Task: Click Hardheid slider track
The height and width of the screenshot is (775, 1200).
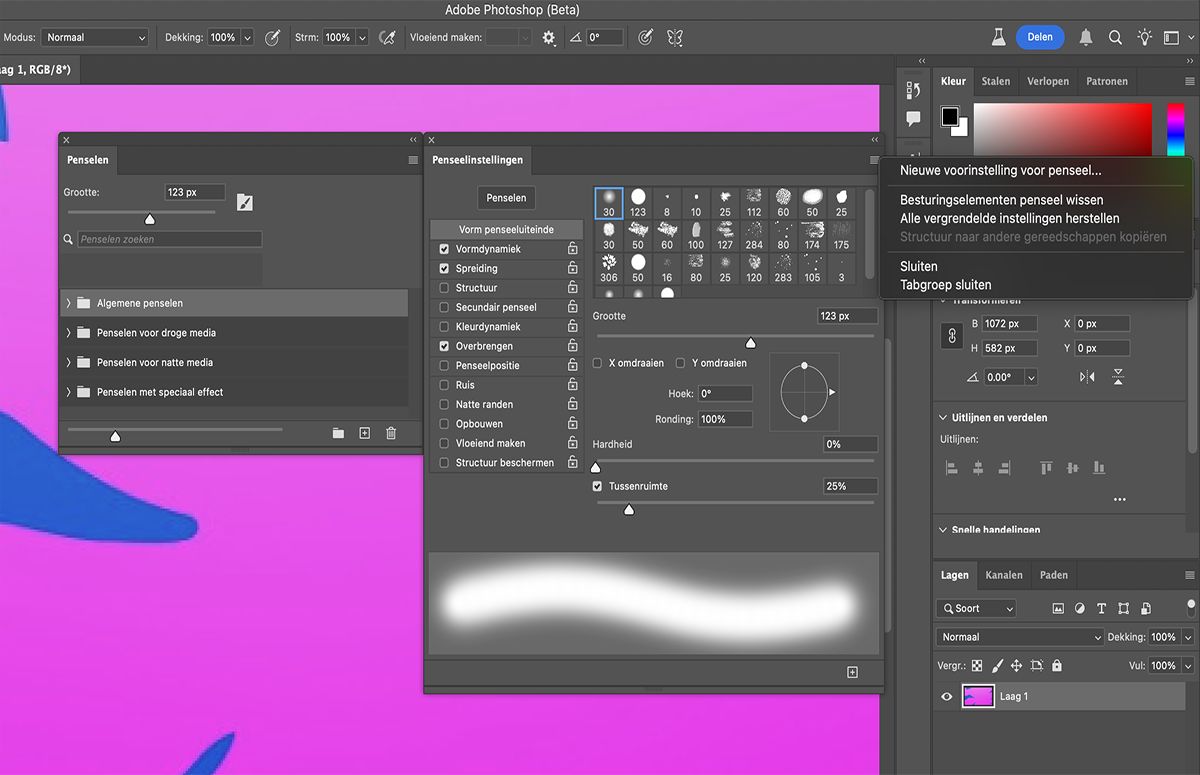Action: [735, 461]
